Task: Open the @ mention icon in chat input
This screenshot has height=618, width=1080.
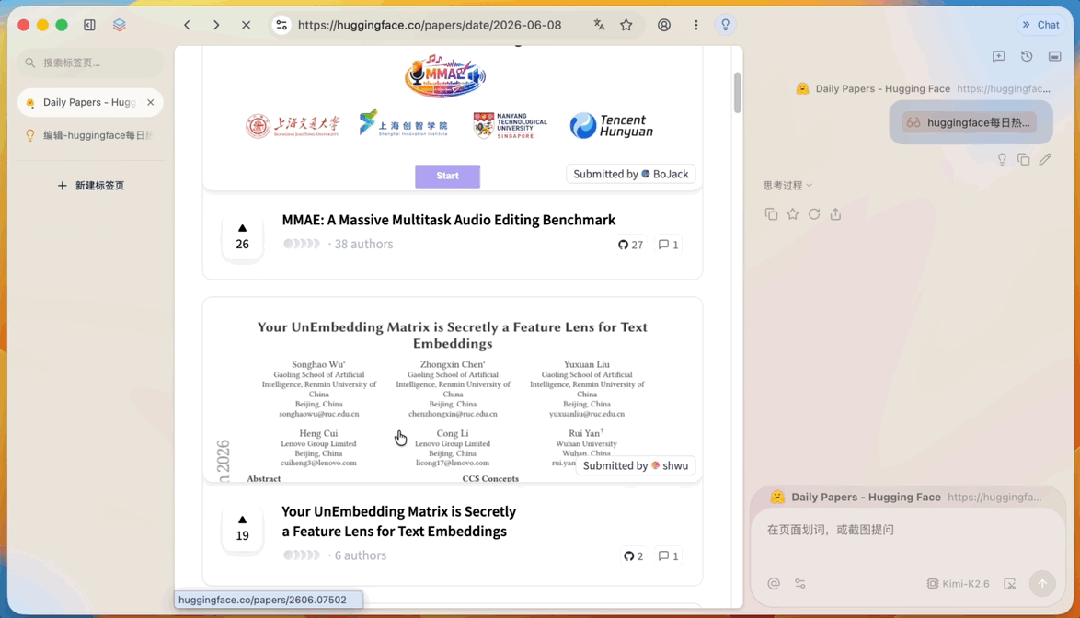Action: tap(773, 584)
